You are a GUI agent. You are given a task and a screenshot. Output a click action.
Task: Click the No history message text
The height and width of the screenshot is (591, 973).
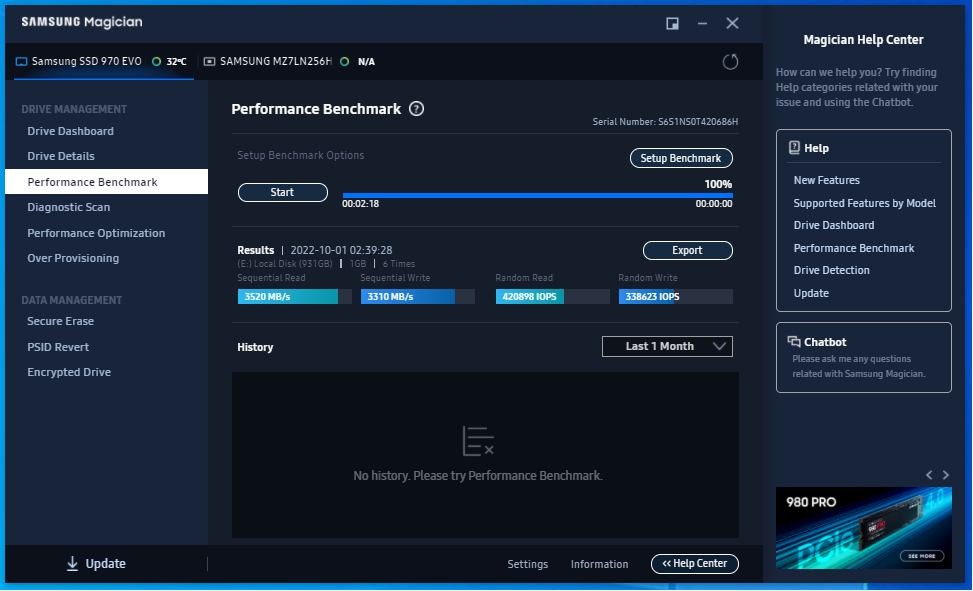pos(478,476)
